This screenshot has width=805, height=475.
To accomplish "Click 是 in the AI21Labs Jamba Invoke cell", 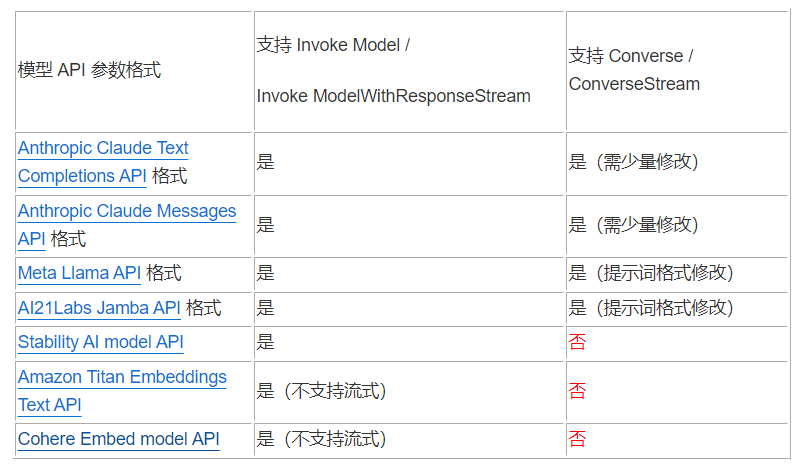I will [x=265, y=308].
